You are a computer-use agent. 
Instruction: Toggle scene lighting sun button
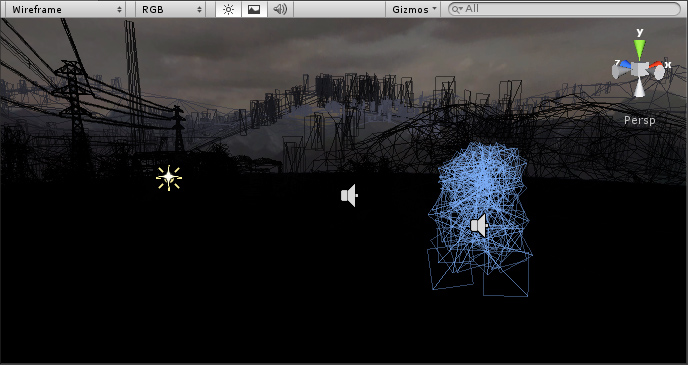pos(228,9)
